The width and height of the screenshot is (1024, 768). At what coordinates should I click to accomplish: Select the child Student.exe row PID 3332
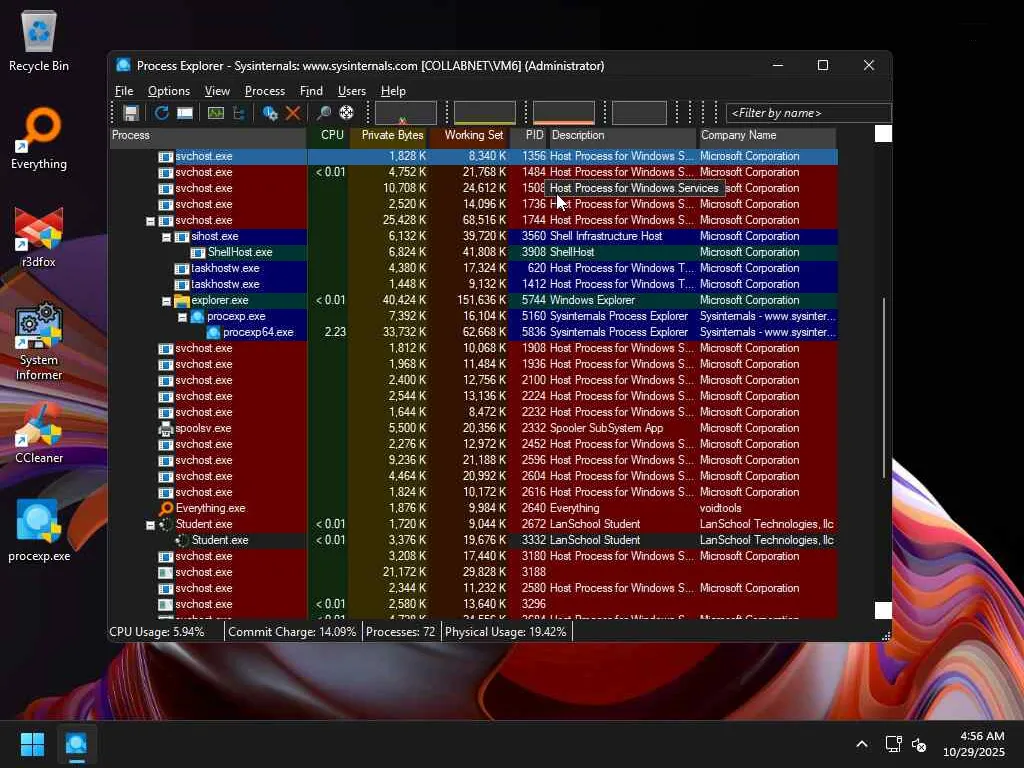point(473,541)
